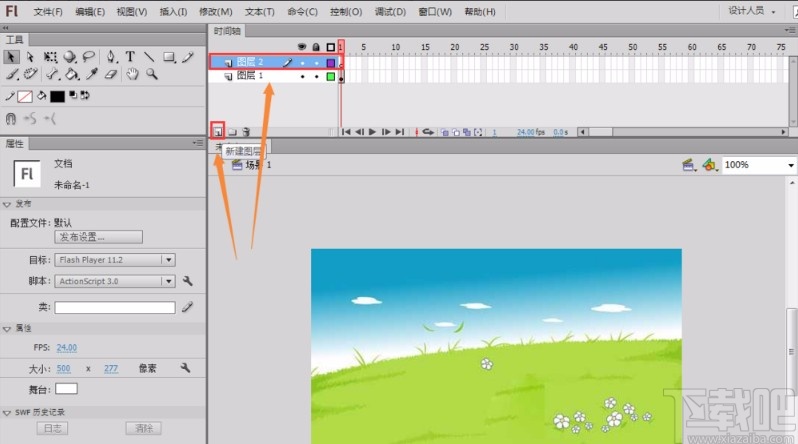The image size is (798, 444).
Task: Play the timeline
Action: (373, 132)
